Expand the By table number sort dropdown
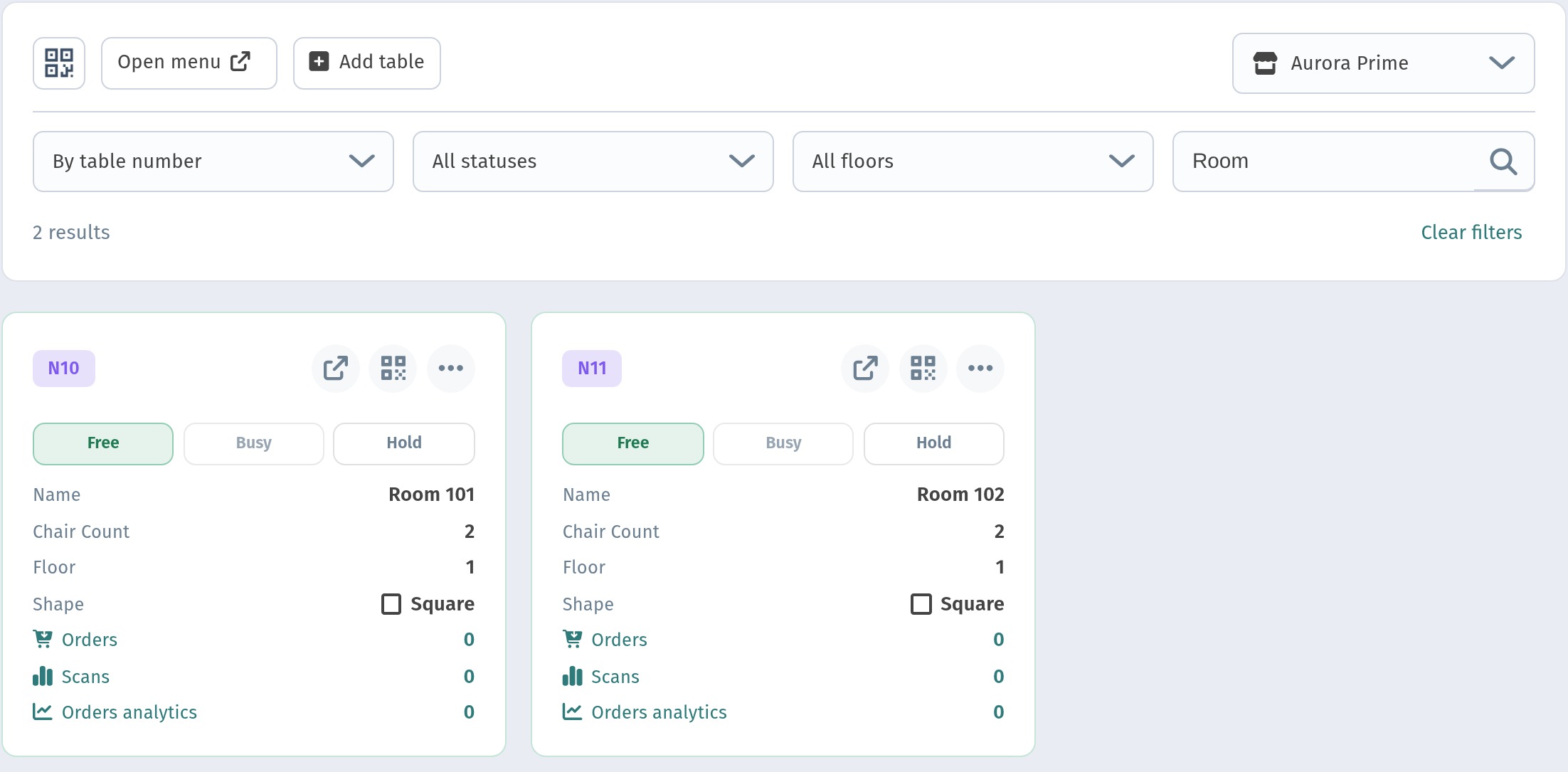This screenshot has height=772, width=1568. 213,162
